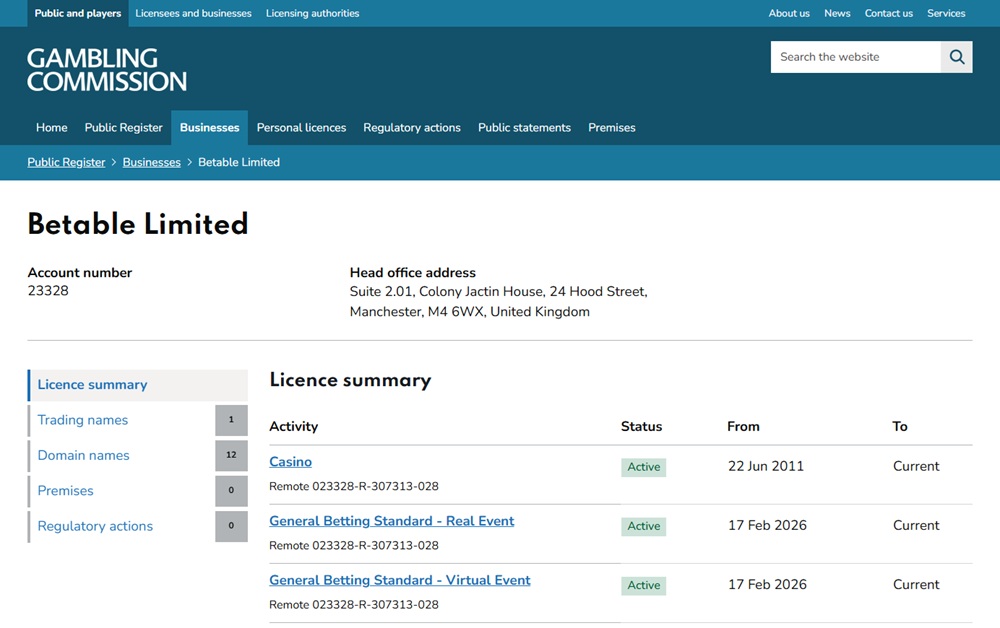
Task: Click Active badge in Virtual Event row
Action: click(643, 585)
